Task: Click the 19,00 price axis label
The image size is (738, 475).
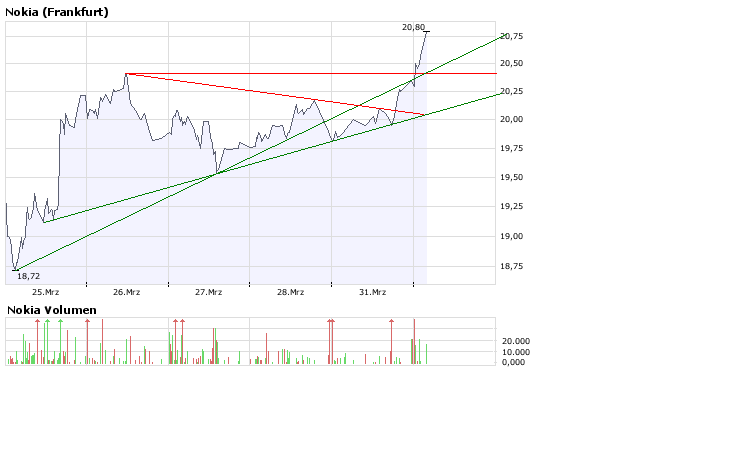Action: (x=512, y=236)
